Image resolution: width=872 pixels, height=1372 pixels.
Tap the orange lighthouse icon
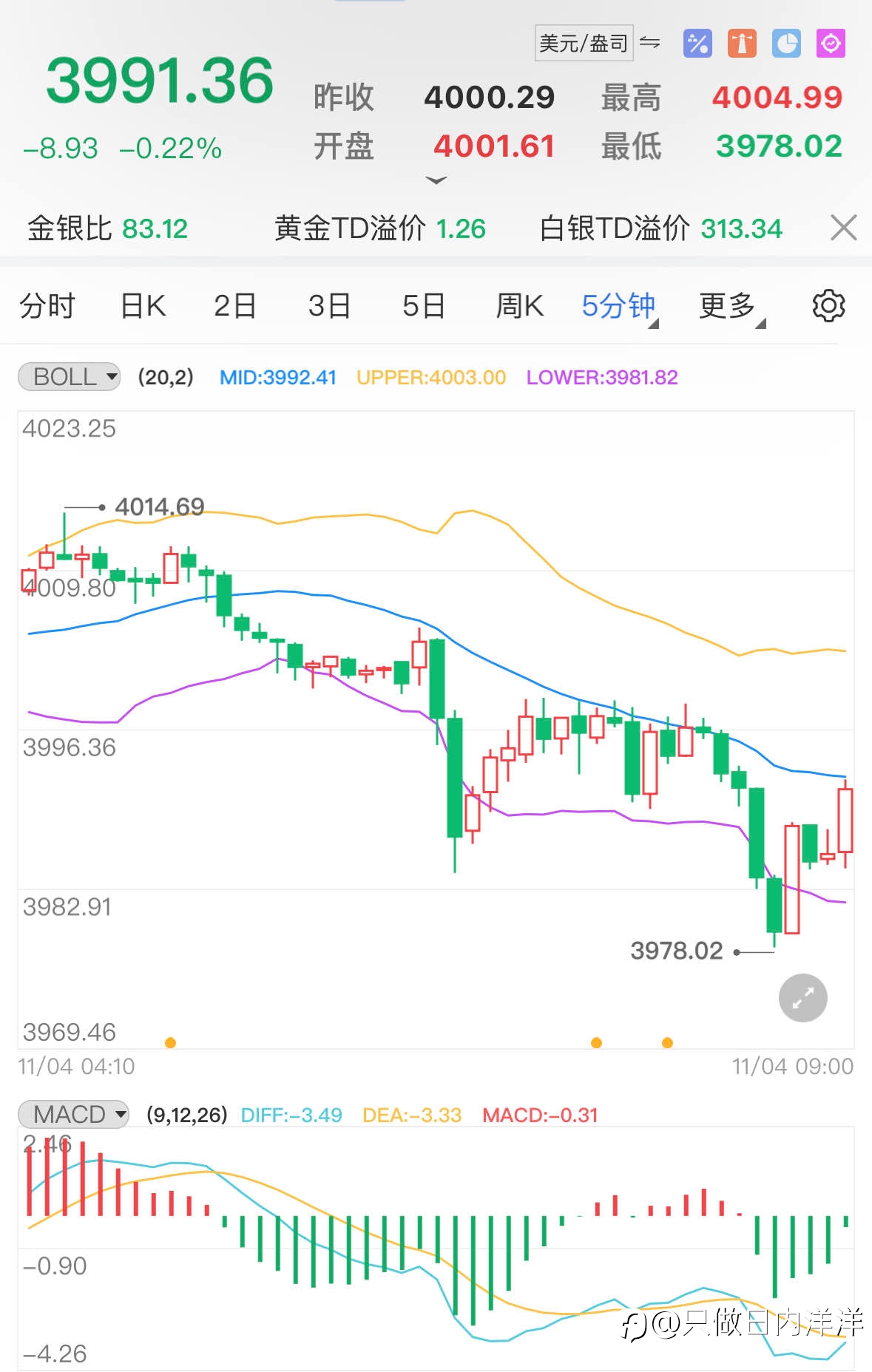click(742, 44)
